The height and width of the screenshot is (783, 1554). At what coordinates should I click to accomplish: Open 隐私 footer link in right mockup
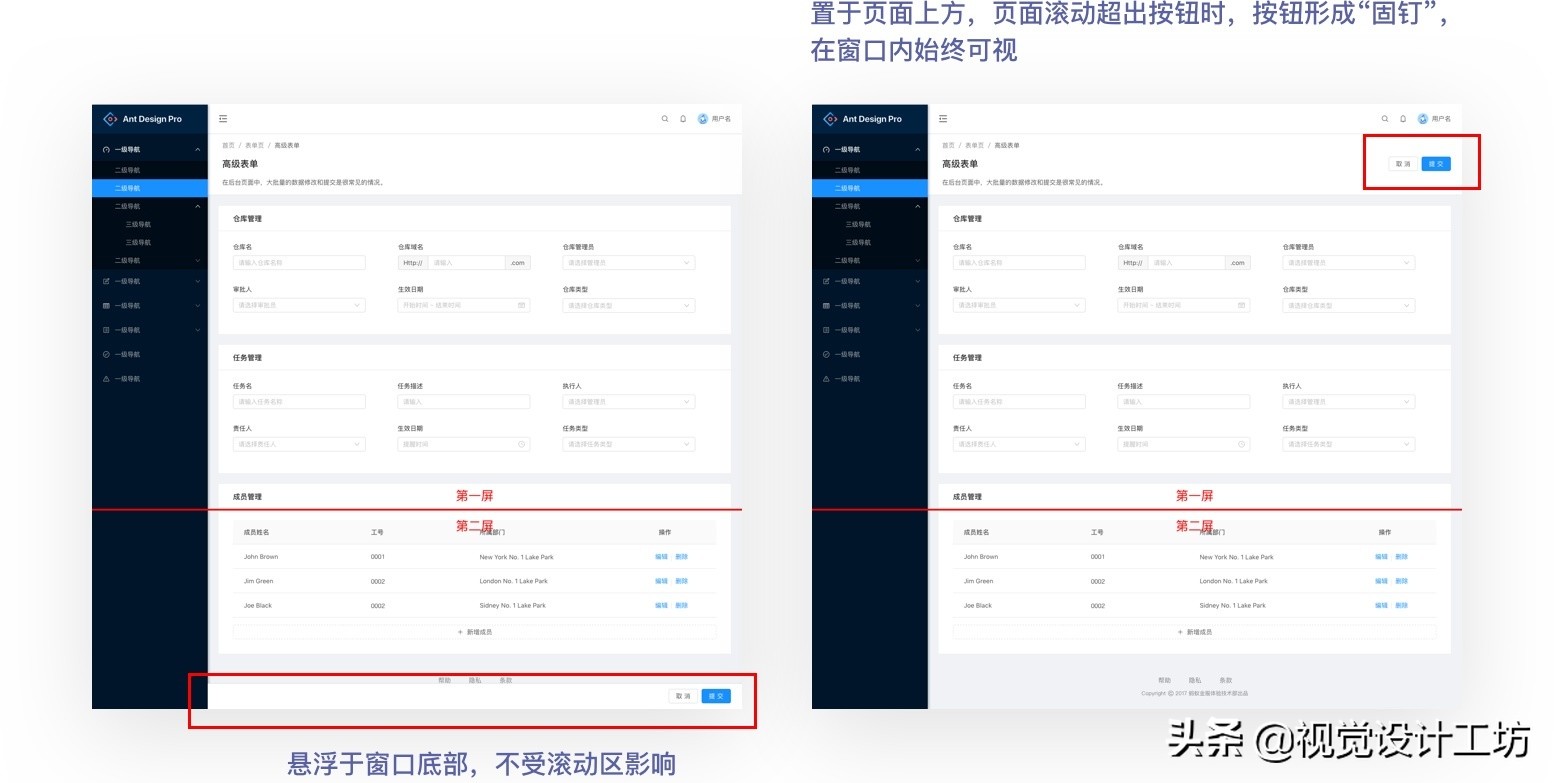tap(1195, 680)
